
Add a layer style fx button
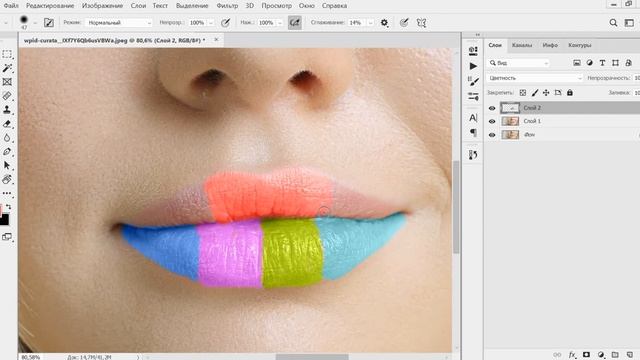coord(572,355)
